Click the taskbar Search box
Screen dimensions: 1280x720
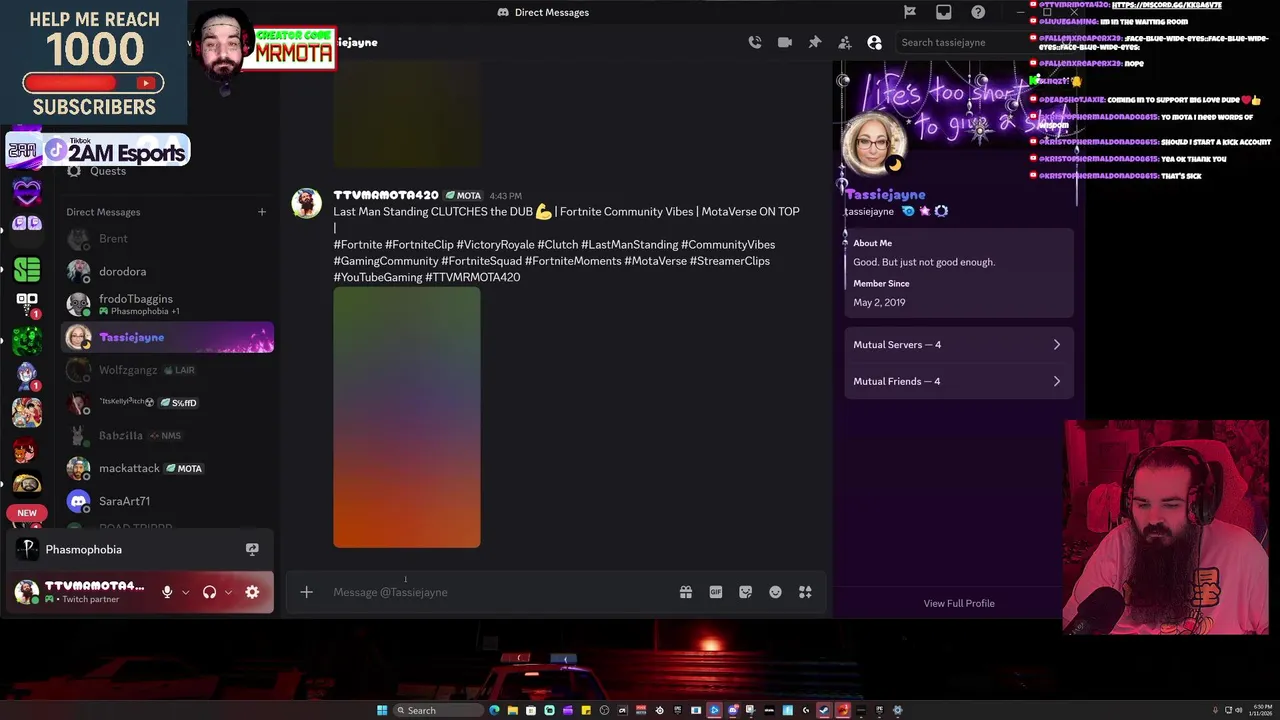439,711
